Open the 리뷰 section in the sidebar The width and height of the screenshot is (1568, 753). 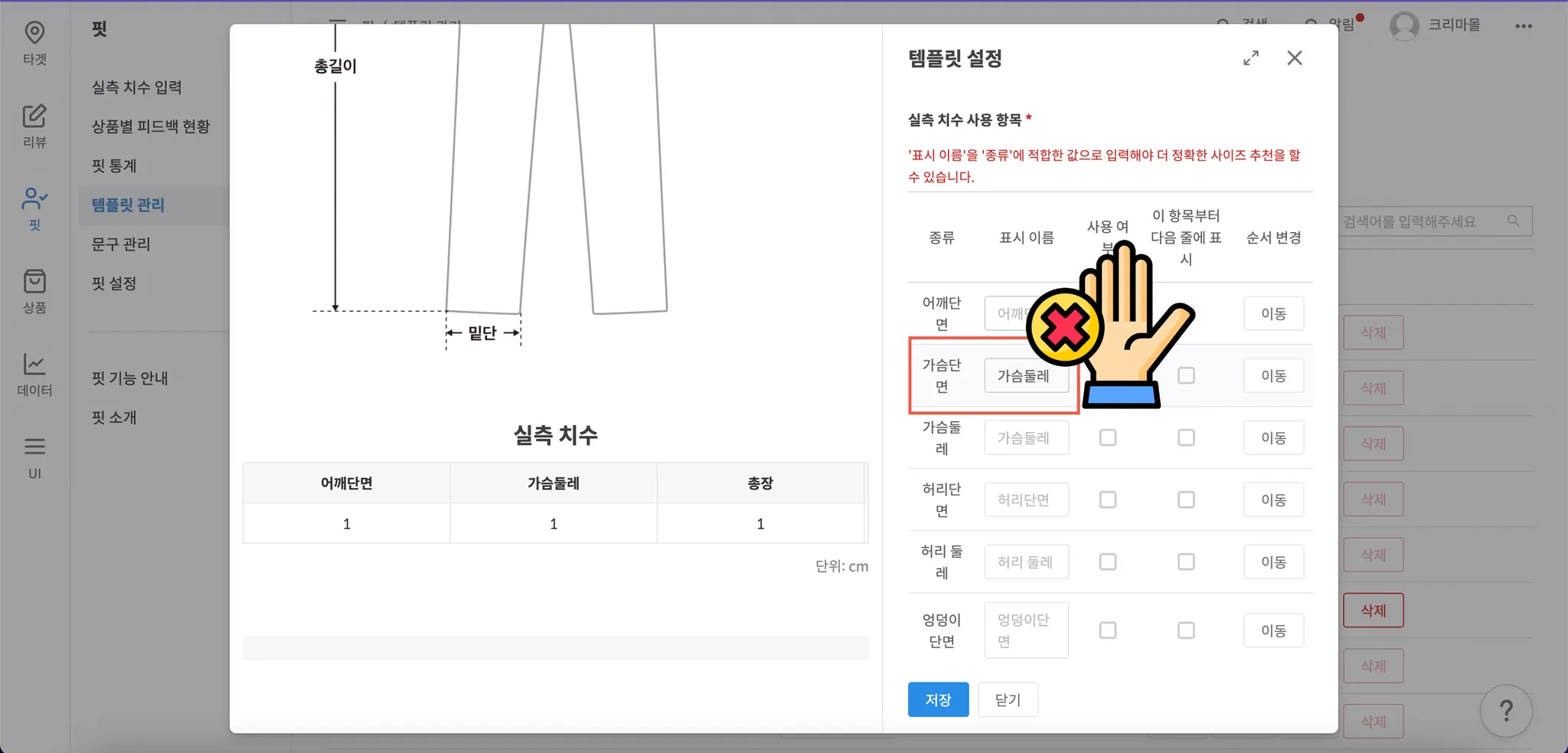[x=34, y=126]
